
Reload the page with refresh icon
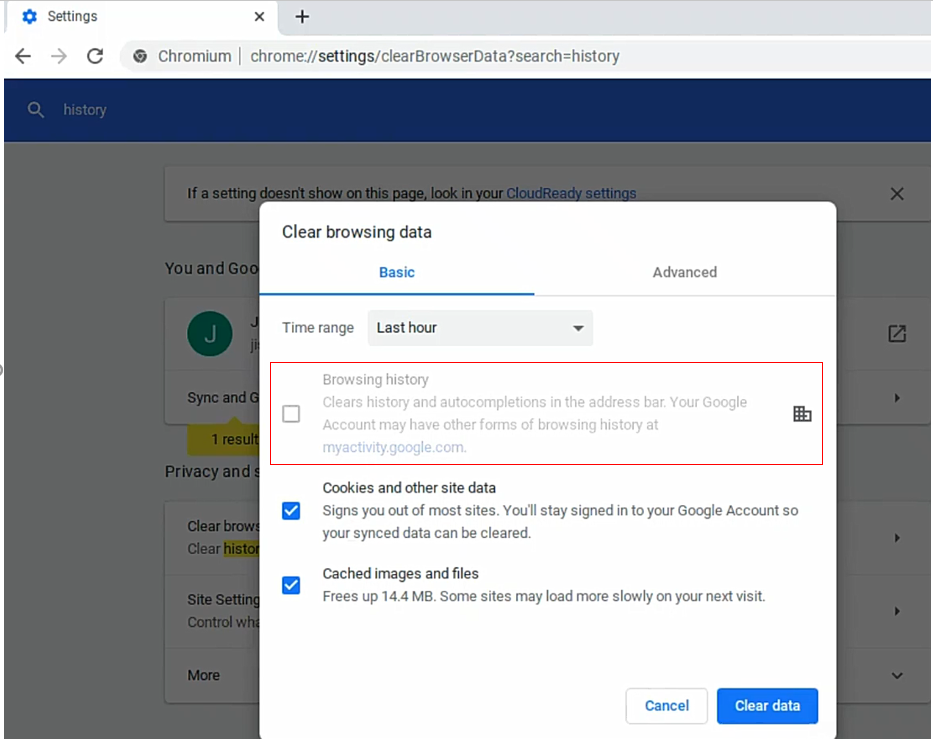pyautogui.click(x=95, y=56)
